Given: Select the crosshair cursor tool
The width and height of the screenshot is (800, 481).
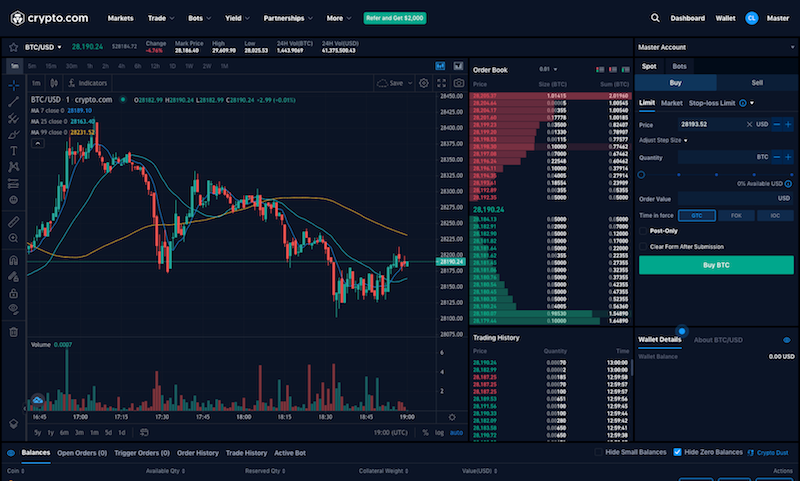Looking at the screenshot, I should (x=14, y=85).
